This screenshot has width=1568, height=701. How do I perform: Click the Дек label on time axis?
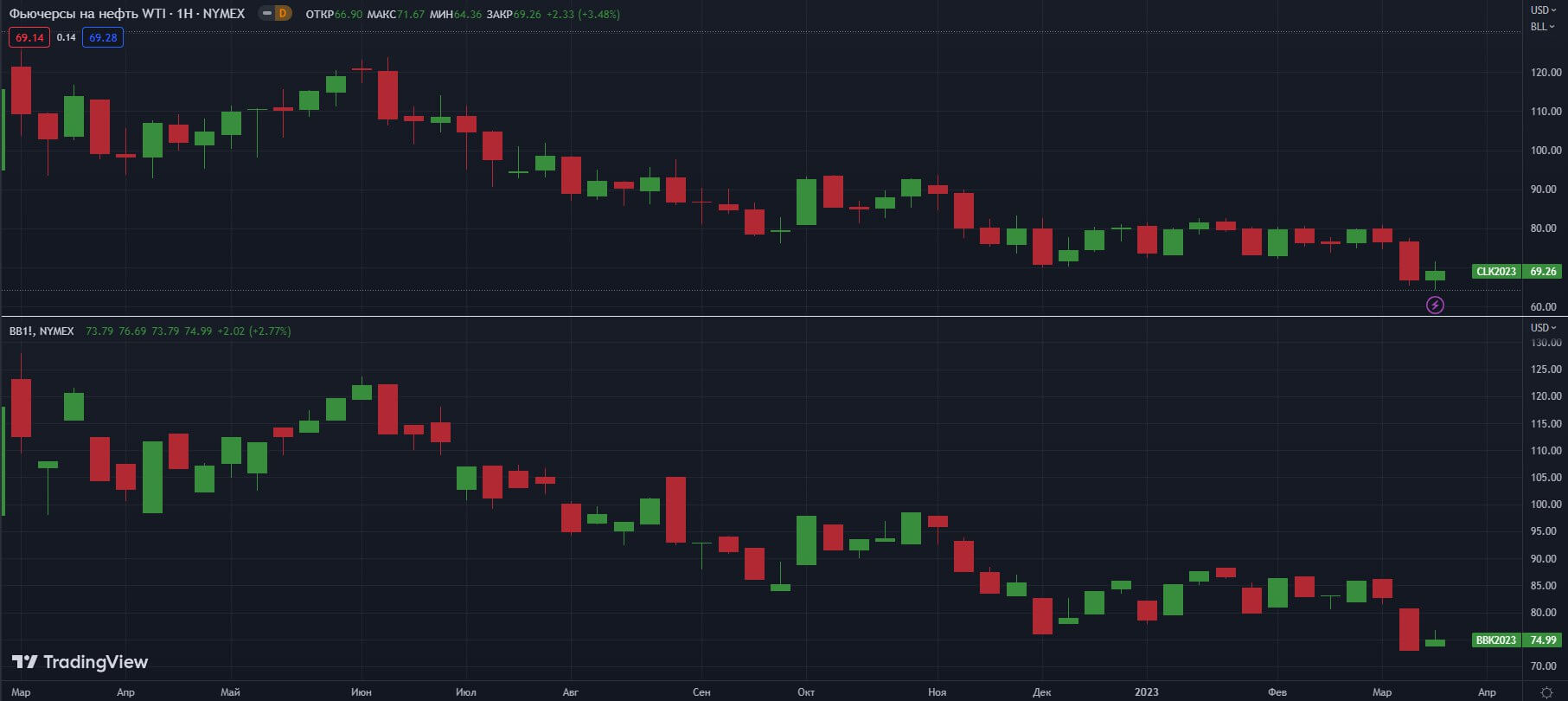(1042, 692)
